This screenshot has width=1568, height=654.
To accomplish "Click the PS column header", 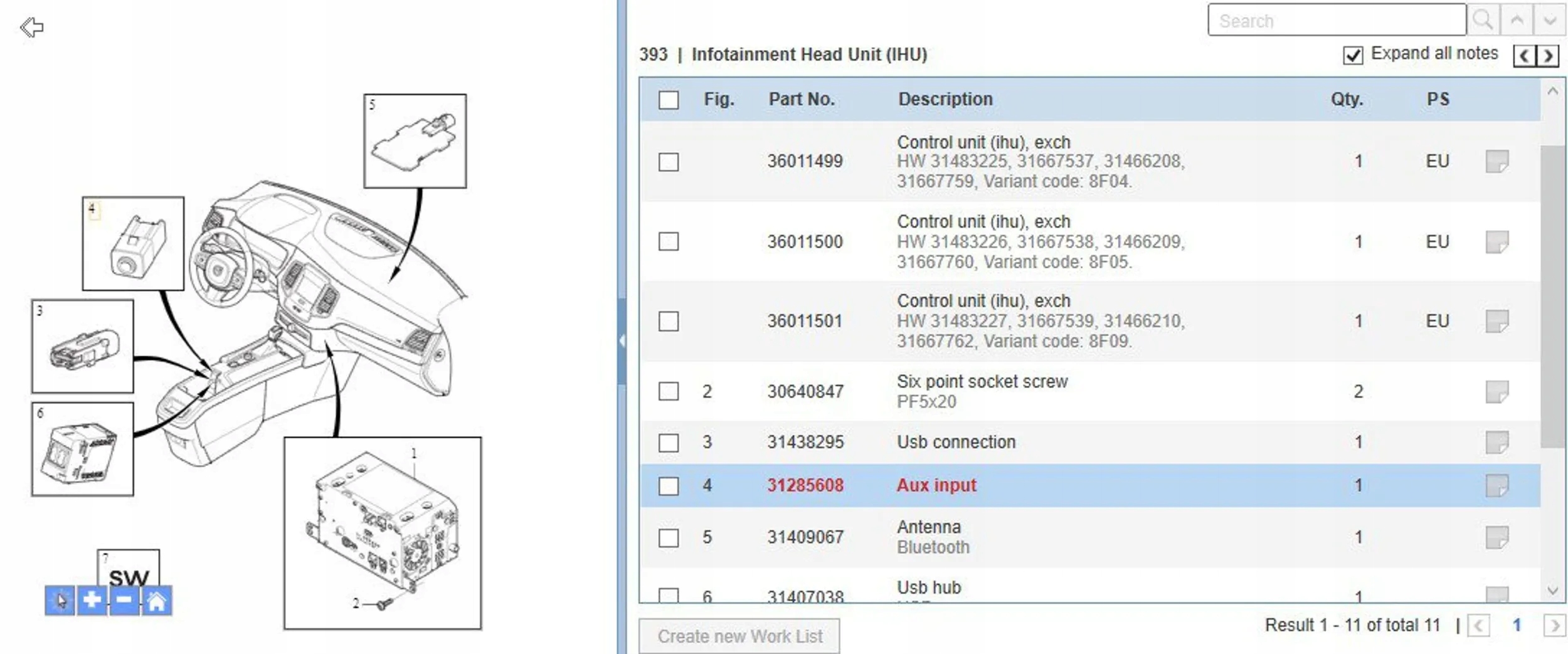I will click(x=1438, y=99).
